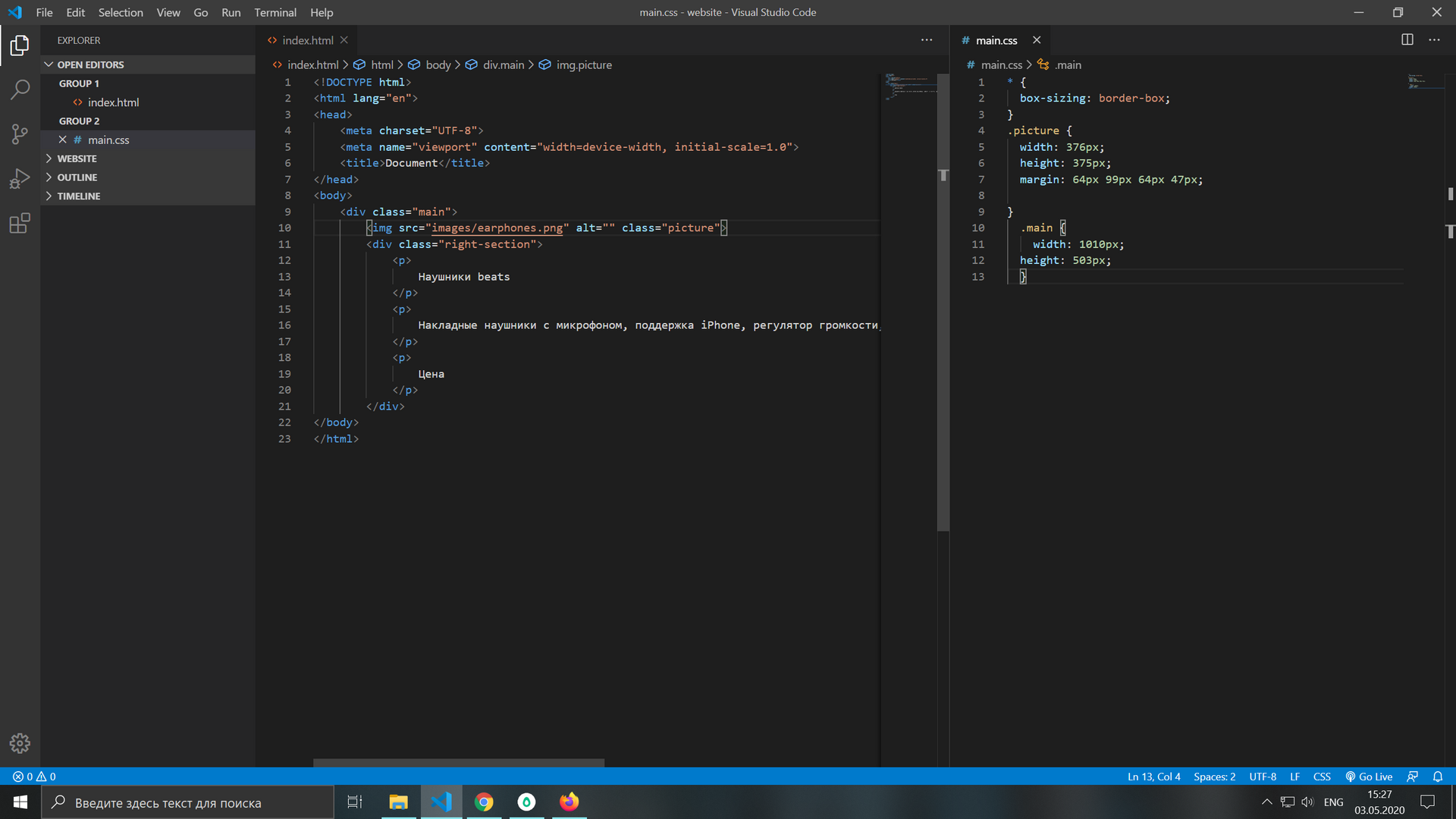Close the main.css editor tab
The image size is (1456, 819).
coord(1037,40)
